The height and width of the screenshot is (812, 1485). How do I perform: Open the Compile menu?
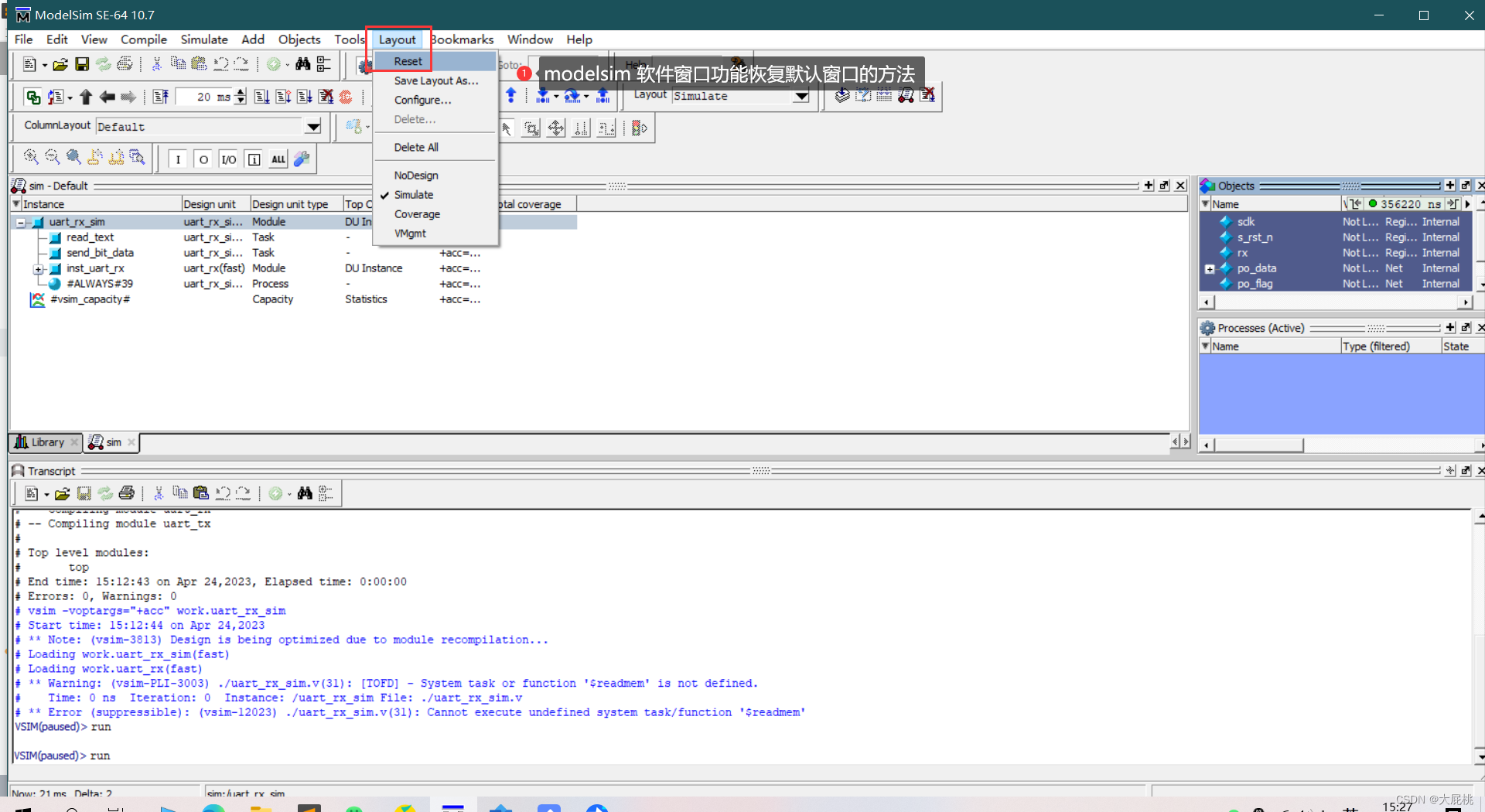[x=144, y=39]
